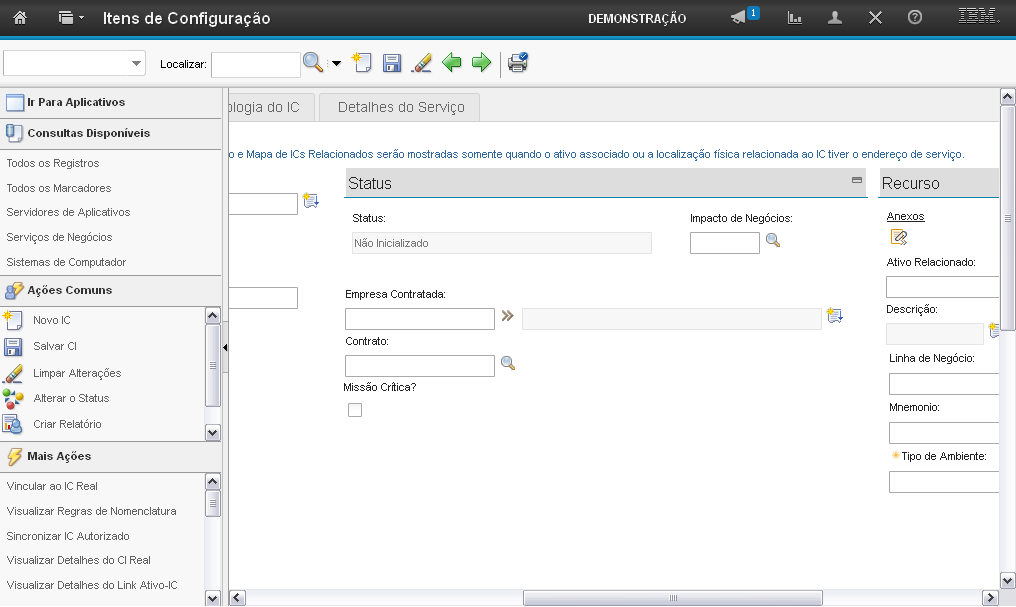Image resolution: width=1016 pixels, height=607 pixels.
Task: Go to previous record with green arrow
Action: pyautogui.click(x=452, y=63)
